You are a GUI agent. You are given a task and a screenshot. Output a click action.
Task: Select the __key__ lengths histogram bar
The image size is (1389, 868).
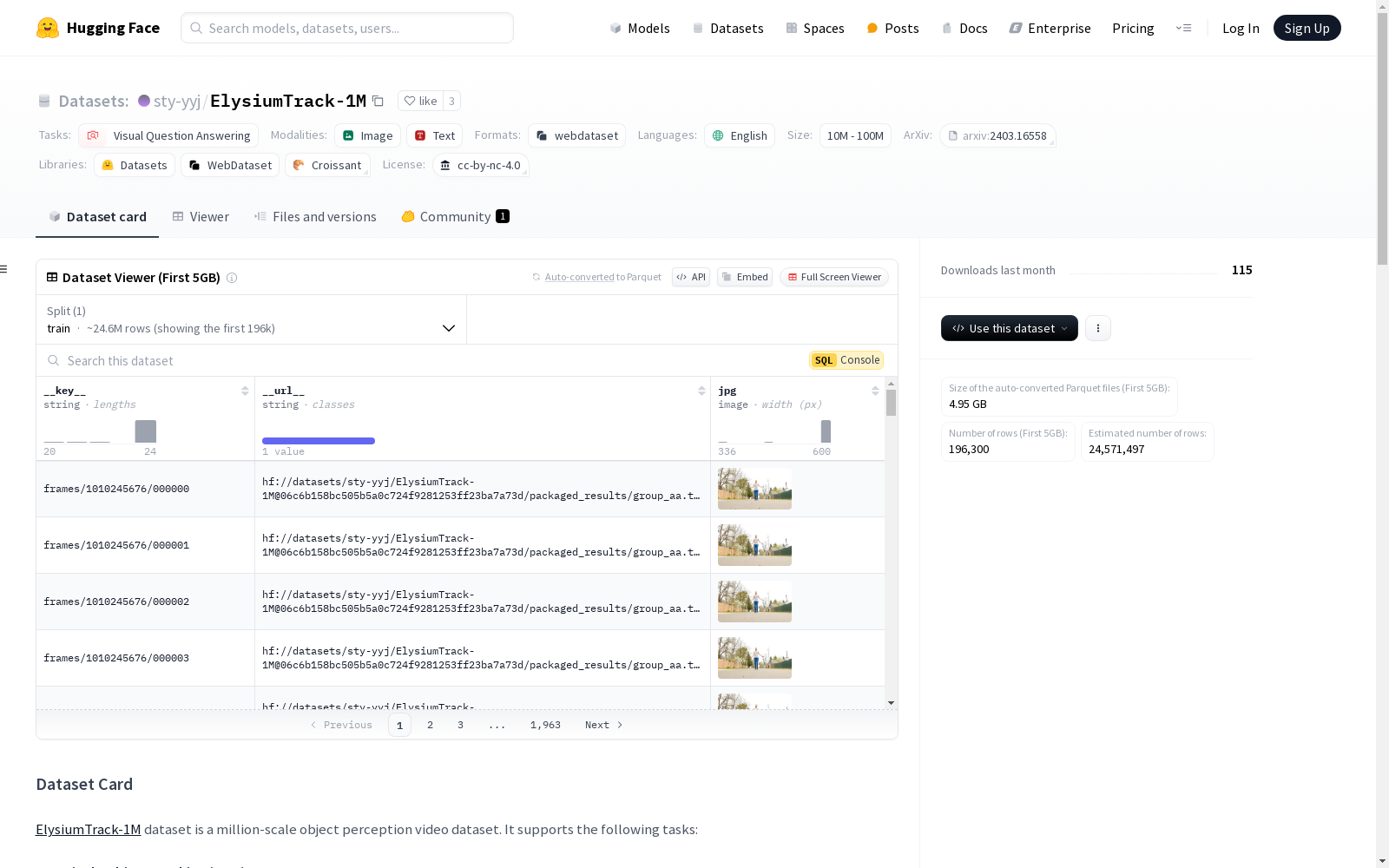146,431
